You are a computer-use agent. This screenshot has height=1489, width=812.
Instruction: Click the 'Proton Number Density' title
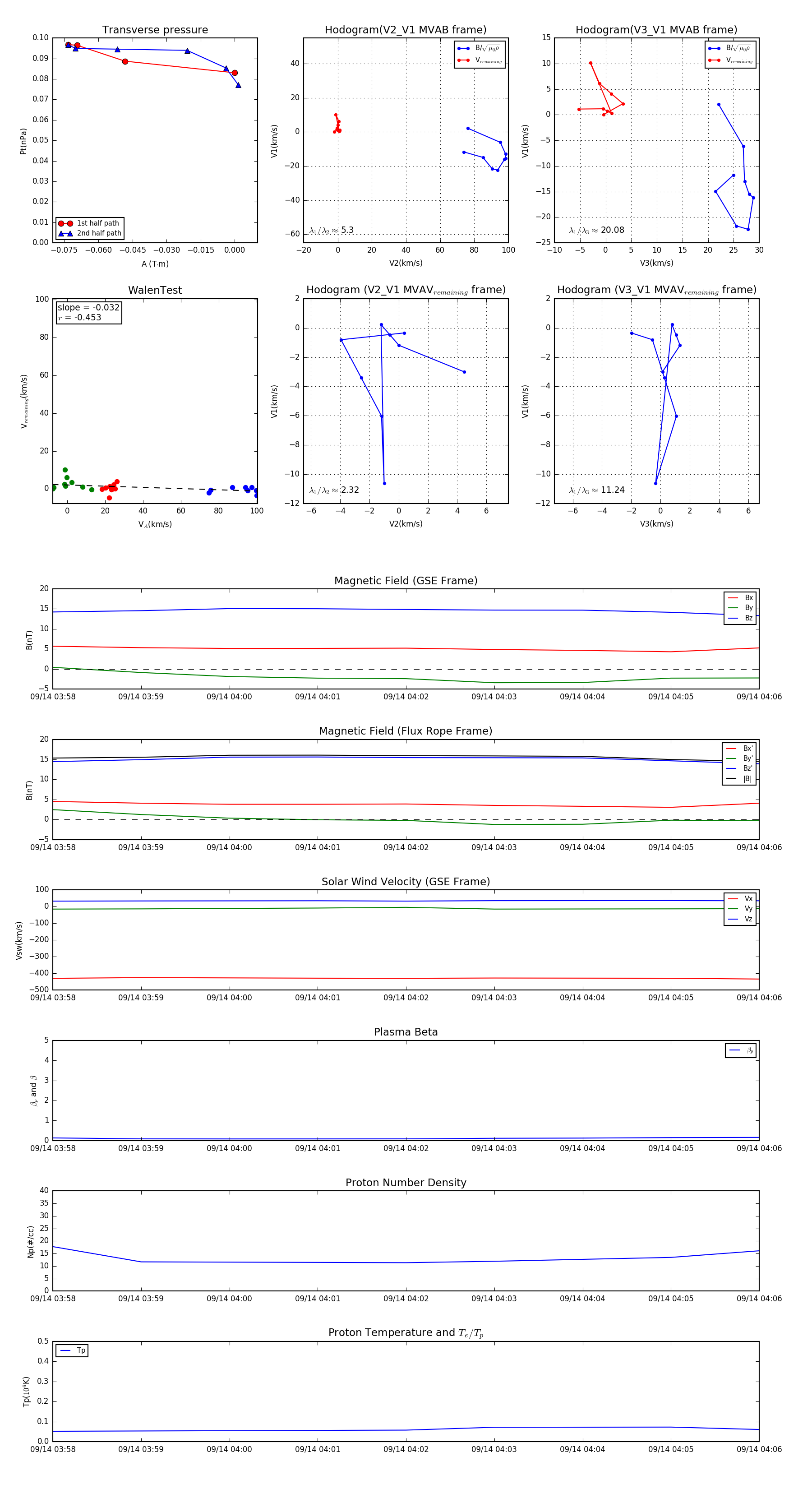tap(406, 1183)
